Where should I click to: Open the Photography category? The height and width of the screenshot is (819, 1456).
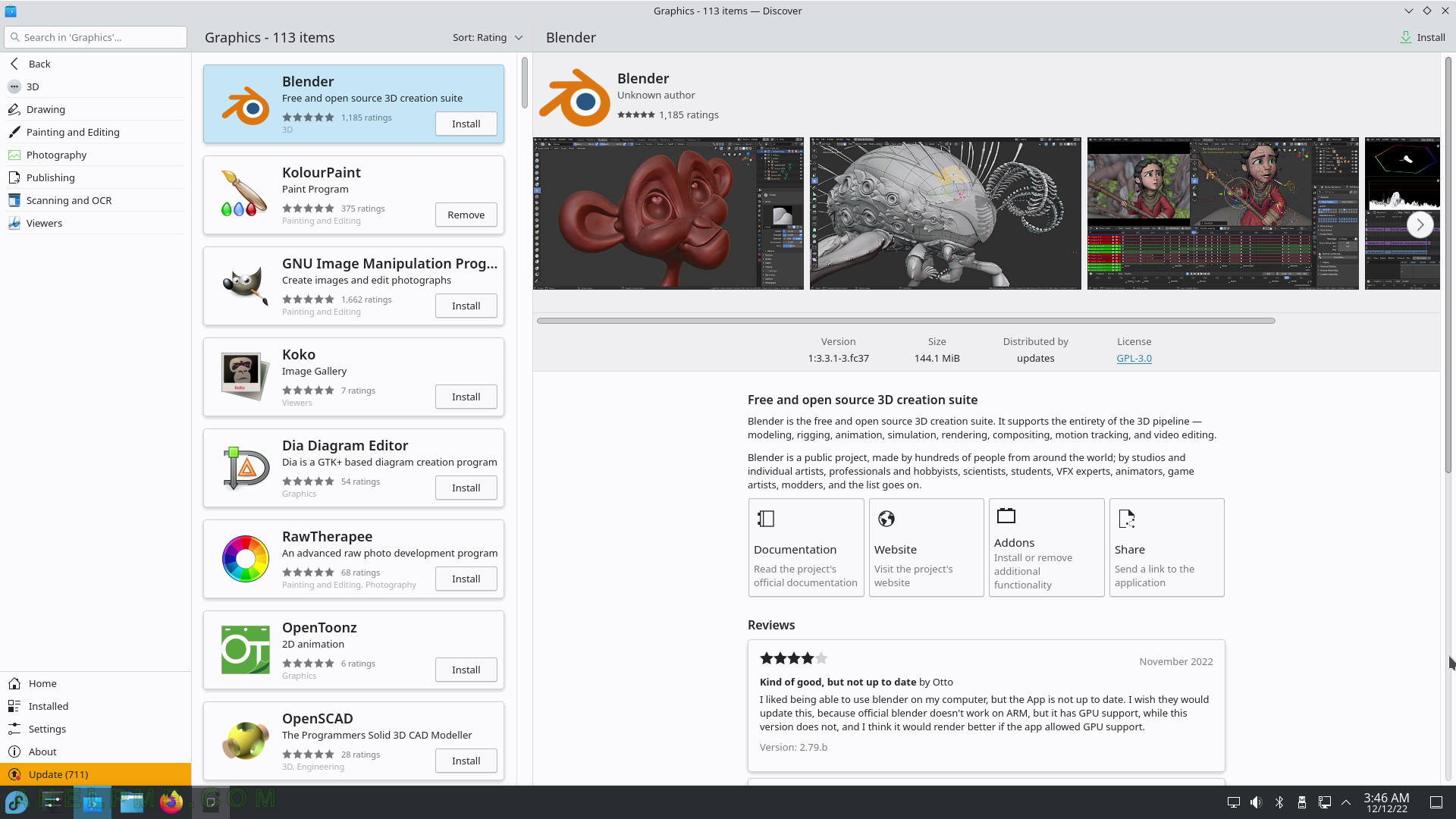pyautogui.click(x=96, y=155)
